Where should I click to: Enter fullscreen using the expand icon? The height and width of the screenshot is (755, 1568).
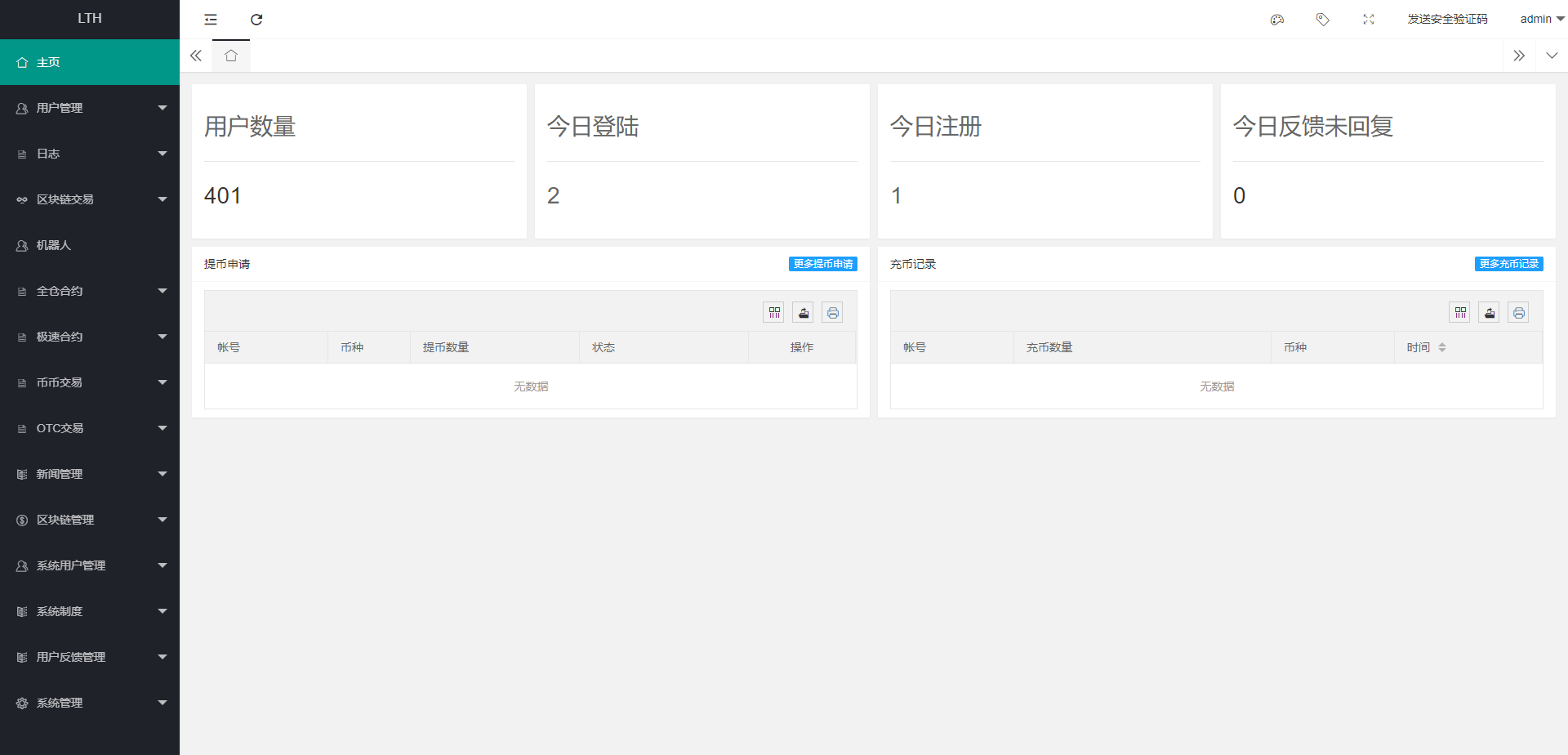click(x=1369, y=20)
